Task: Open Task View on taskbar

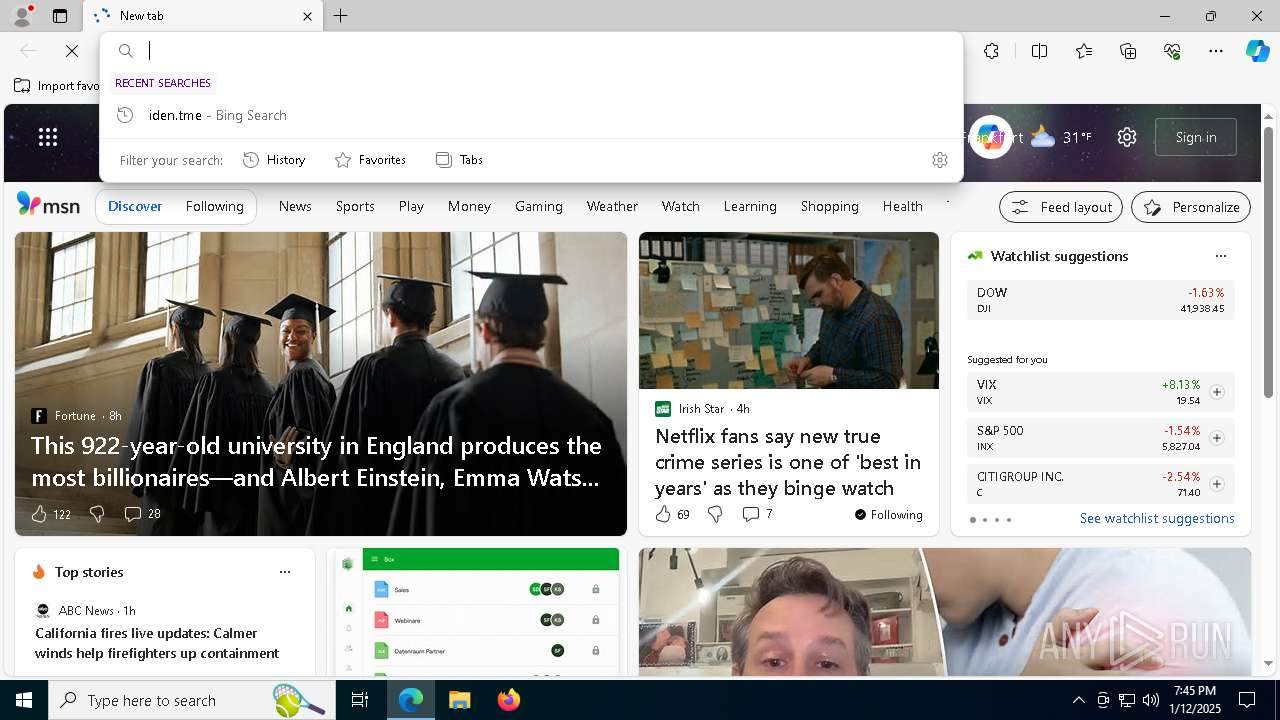Action: point(360,700)
